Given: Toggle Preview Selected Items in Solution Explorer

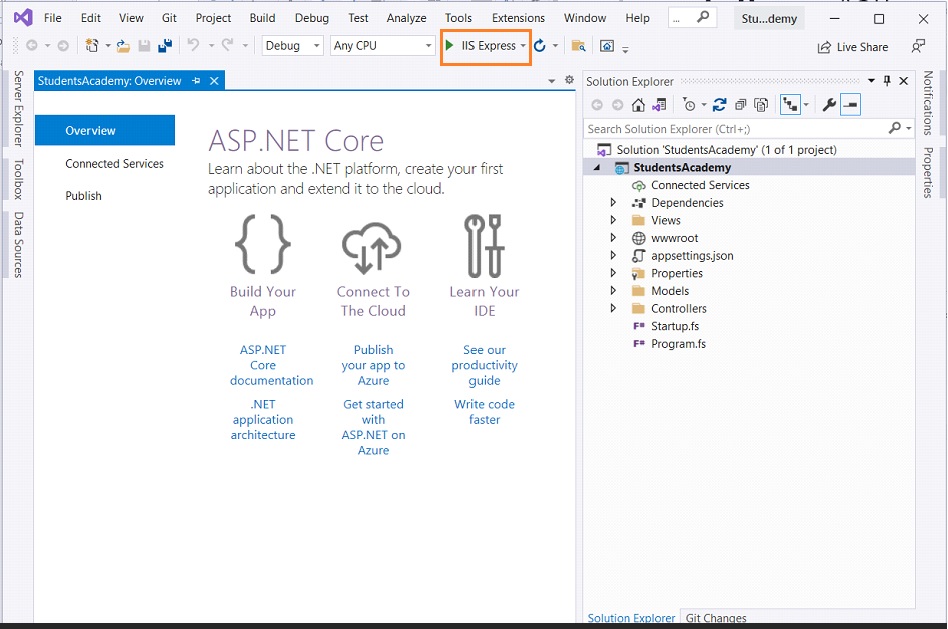Looking at the screenshot, I should click(850, 105).
